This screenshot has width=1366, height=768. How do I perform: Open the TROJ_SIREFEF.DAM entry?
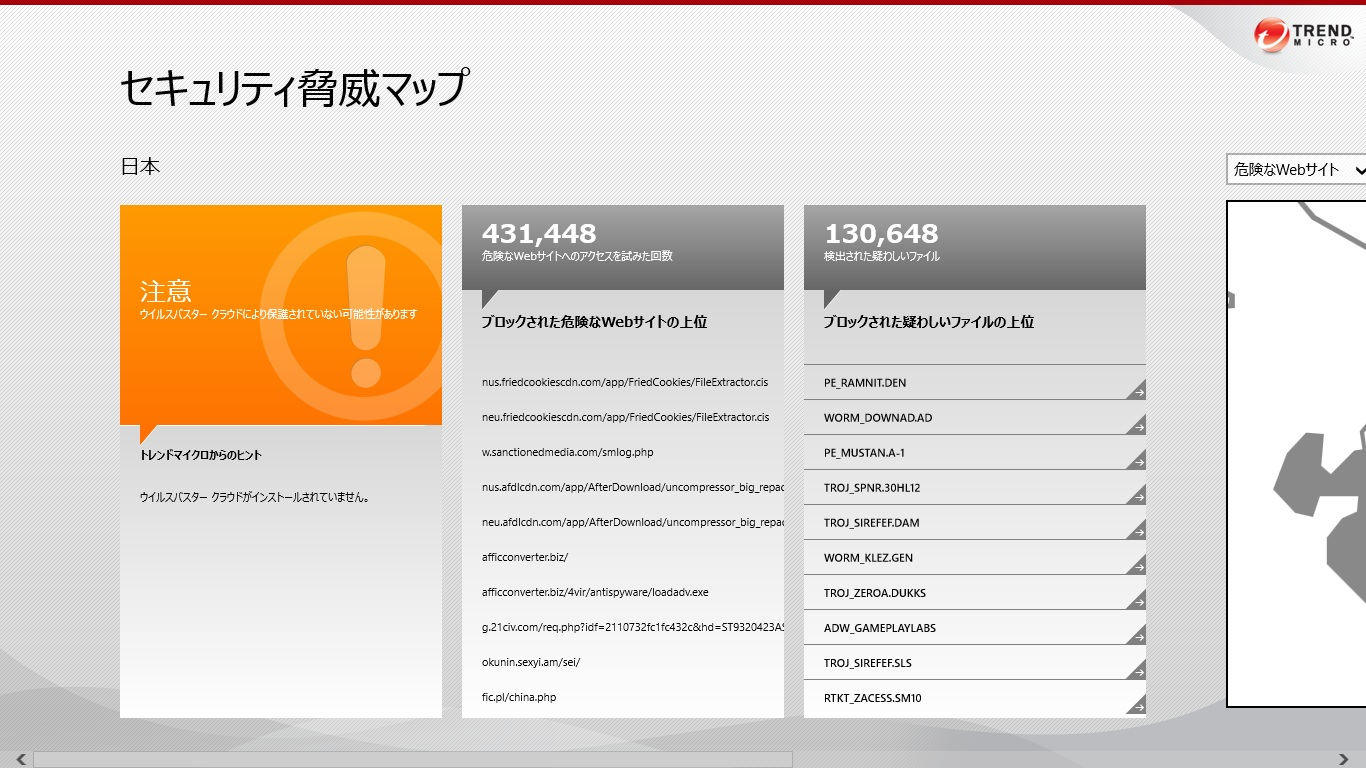(871, 523)
